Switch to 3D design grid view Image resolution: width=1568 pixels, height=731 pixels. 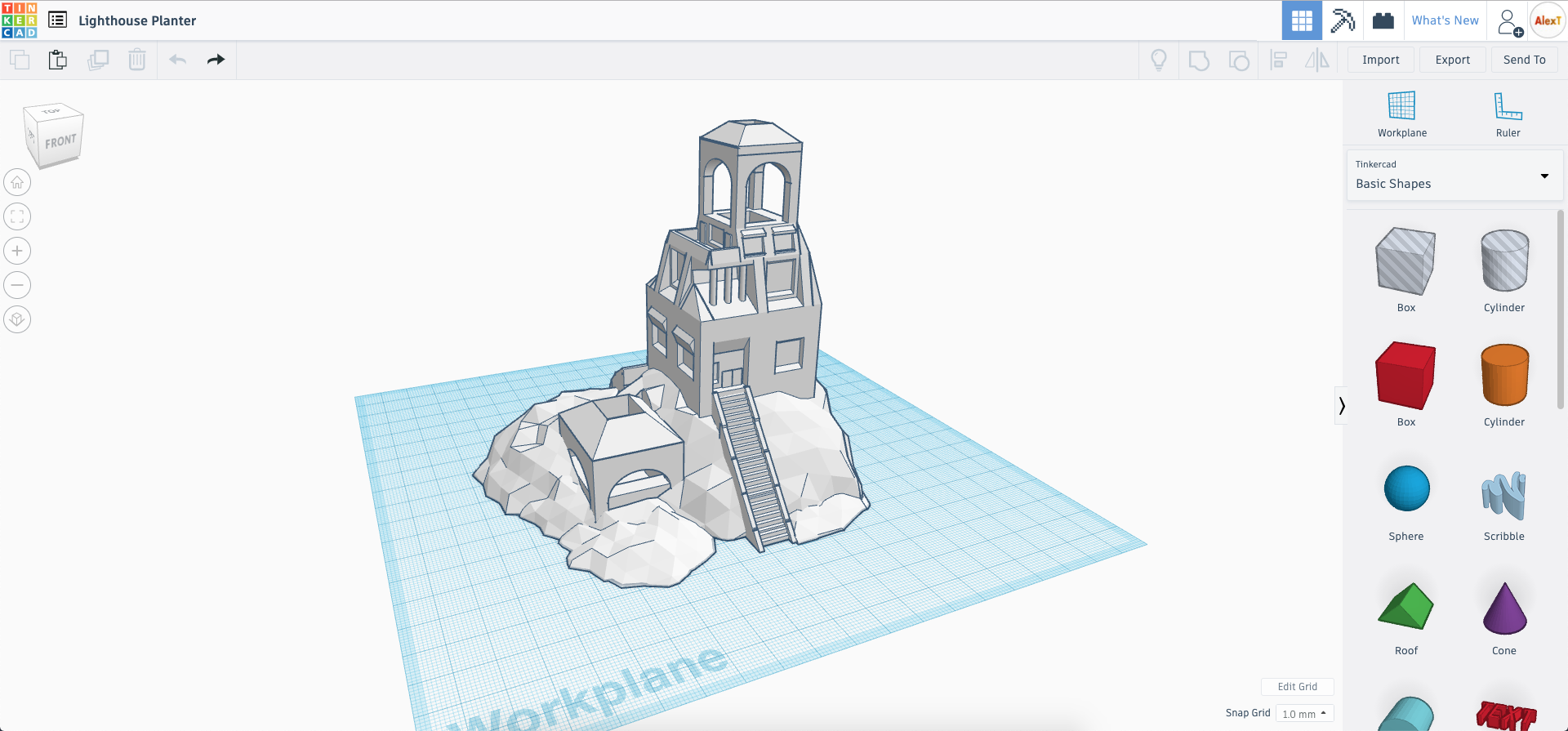pyautogui.click(x=1302, y=20)
